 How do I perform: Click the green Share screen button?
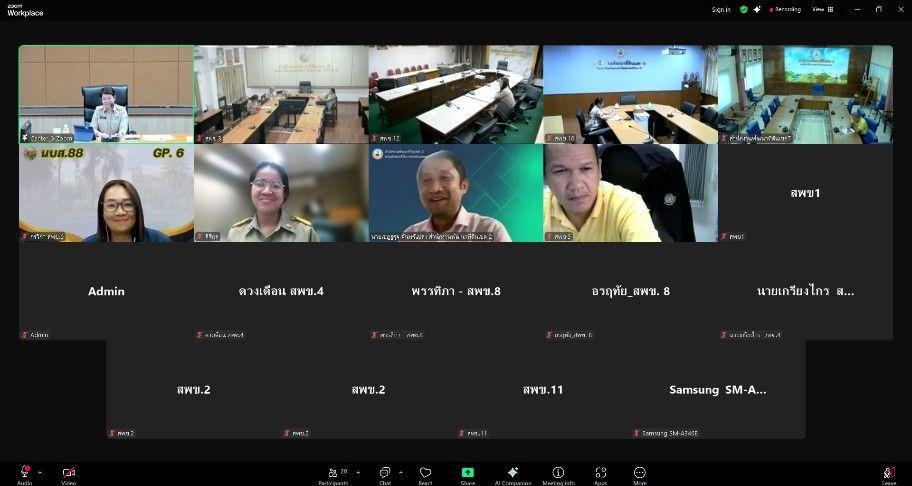467,472
